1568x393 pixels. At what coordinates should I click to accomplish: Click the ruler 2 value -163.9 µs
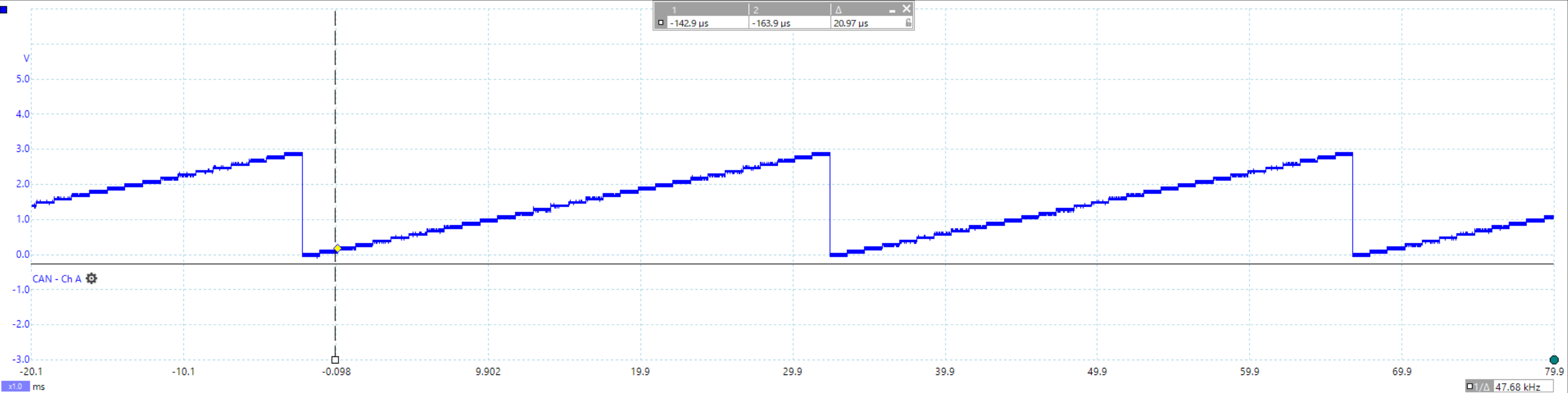771,23
